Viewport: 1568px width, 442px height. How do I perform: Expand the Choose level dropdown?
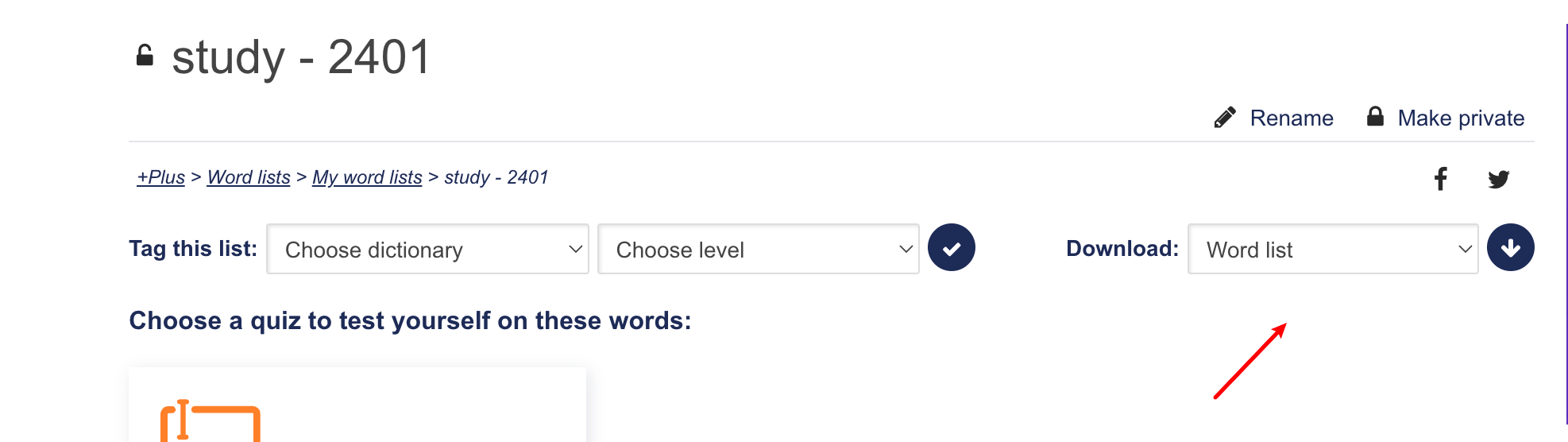pyautogui.click(x=758, y=250)
